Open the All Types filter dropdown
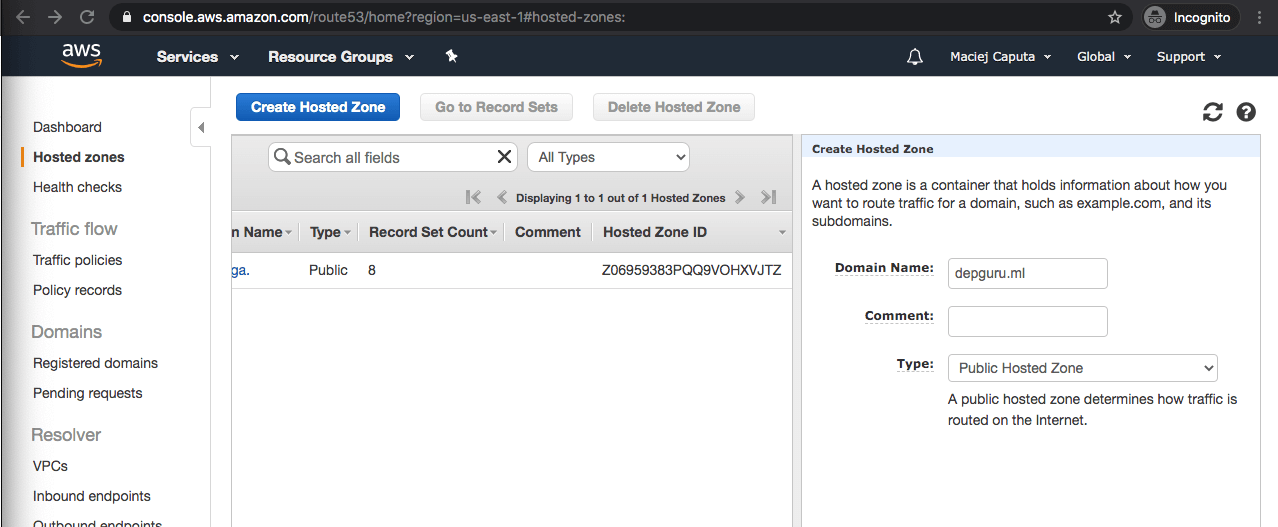The image size is (1278, 527). 608,157
